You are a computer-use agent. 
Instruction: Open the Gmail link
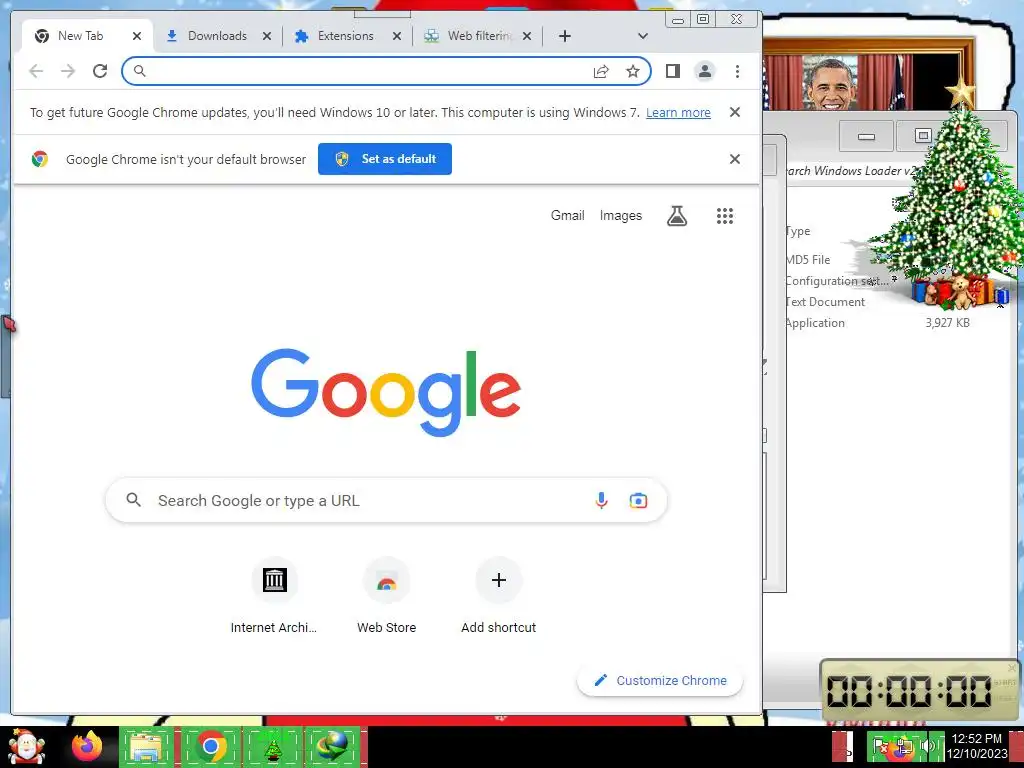point(568,216)
